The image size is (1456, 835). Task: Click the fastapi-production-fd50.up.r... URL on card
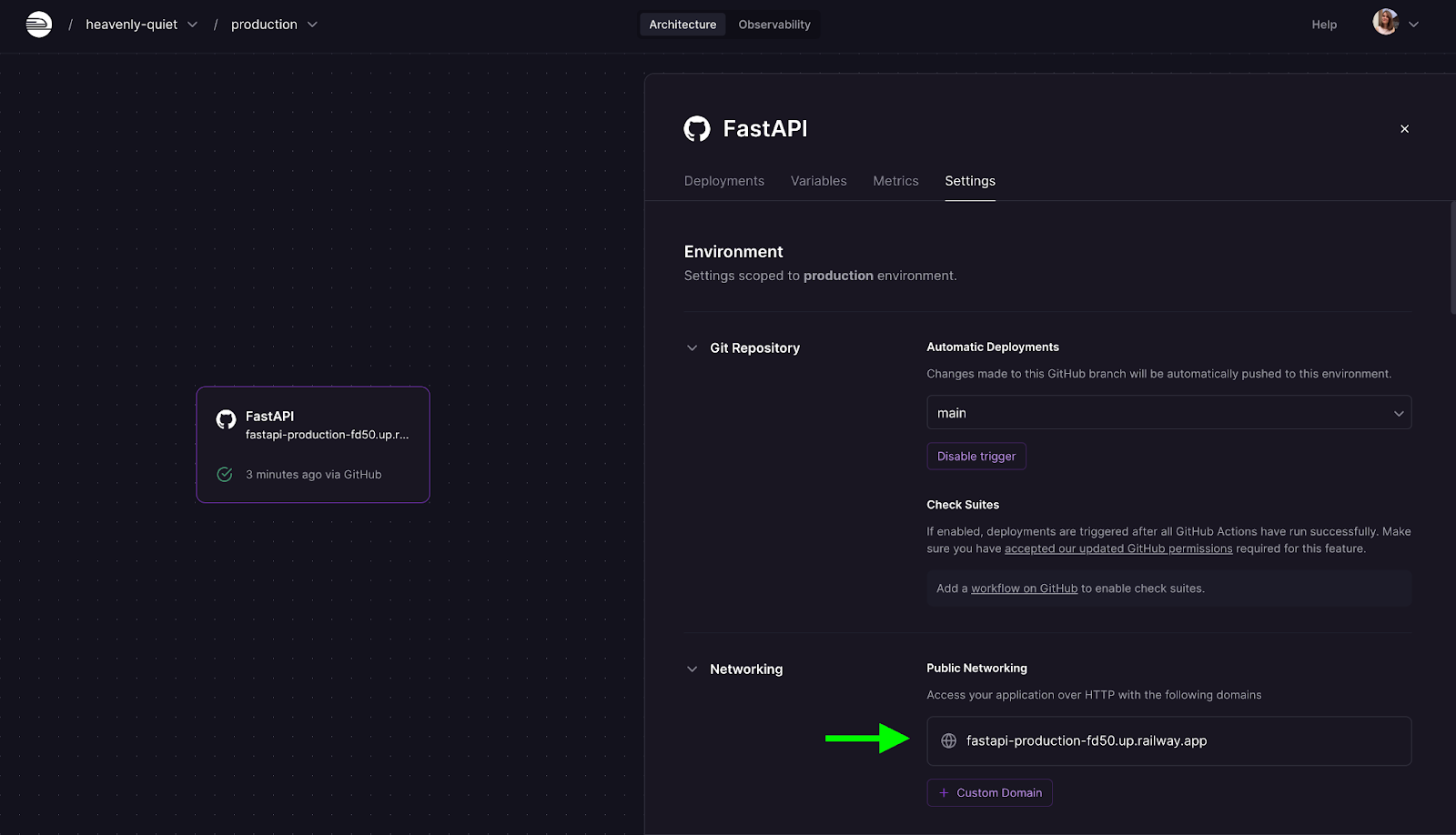(x=327, y=435)
